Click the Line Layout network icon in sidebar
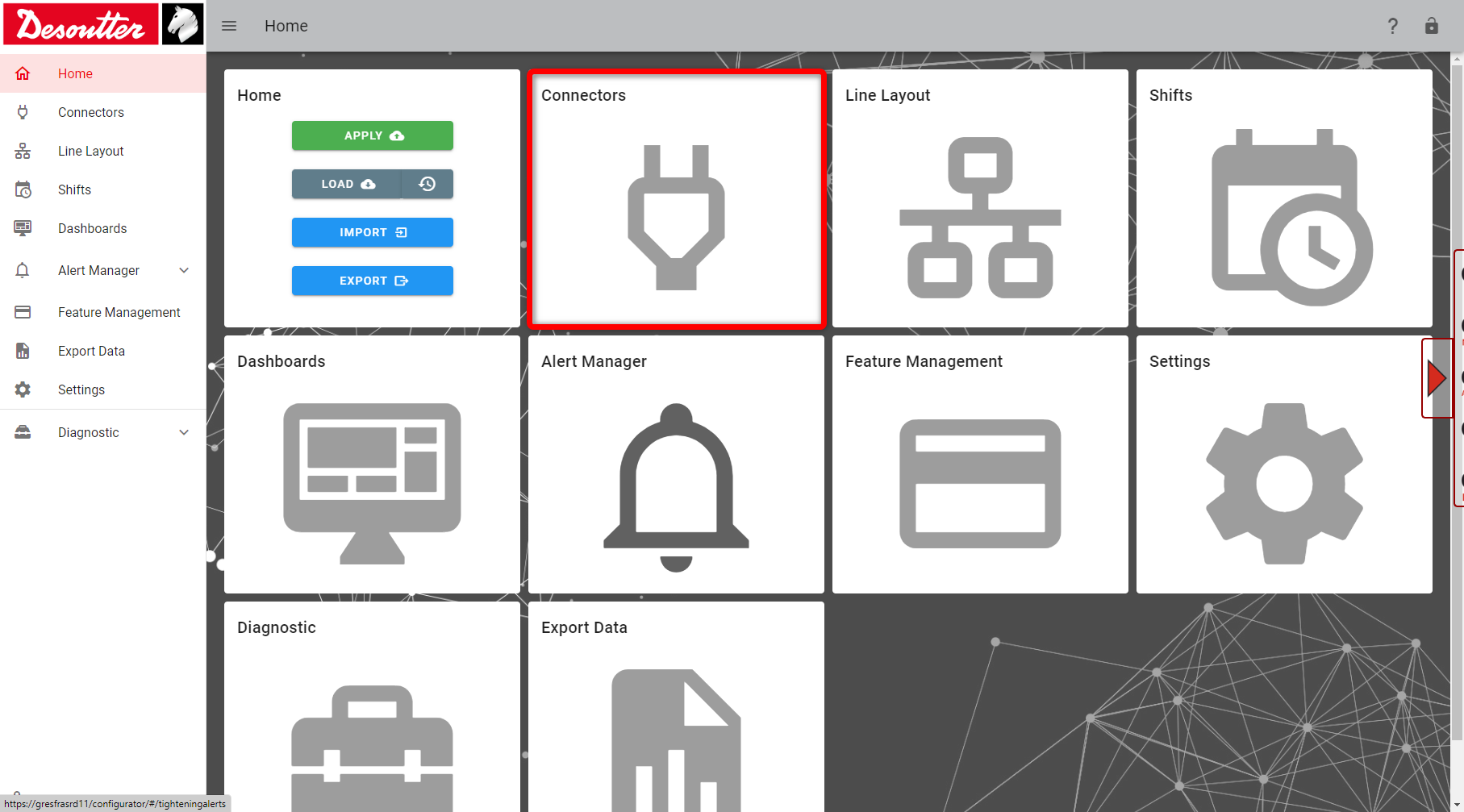 click(x=23, y=151)
